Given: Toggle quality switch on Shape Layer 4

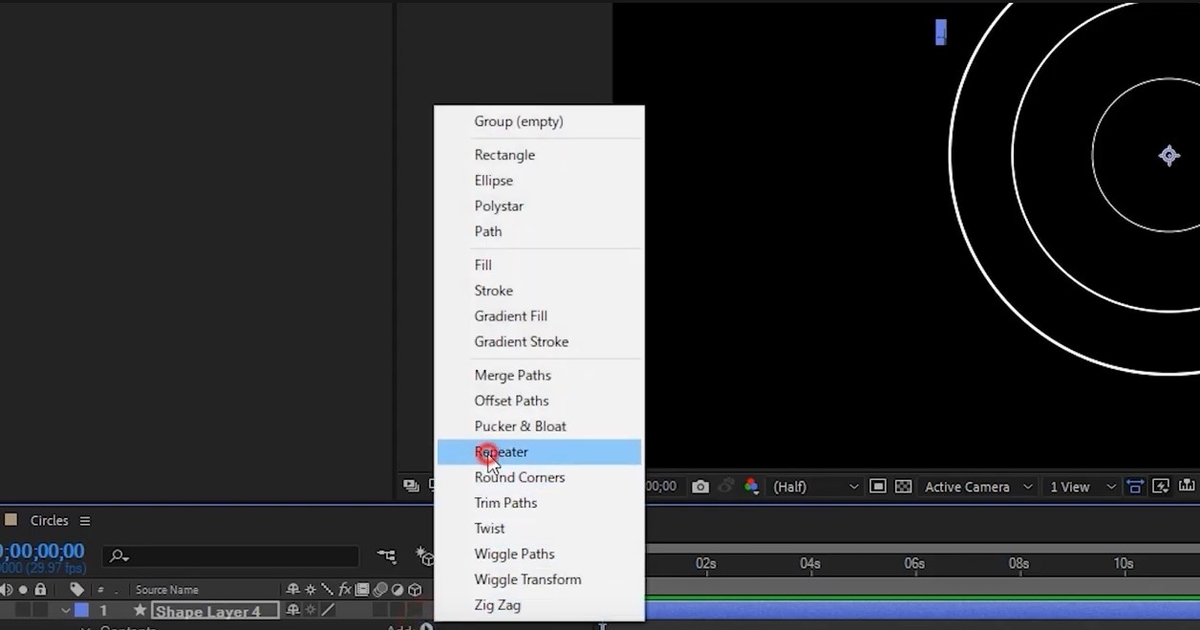Looking at the screenshot, I should click(x=328, y=610).
